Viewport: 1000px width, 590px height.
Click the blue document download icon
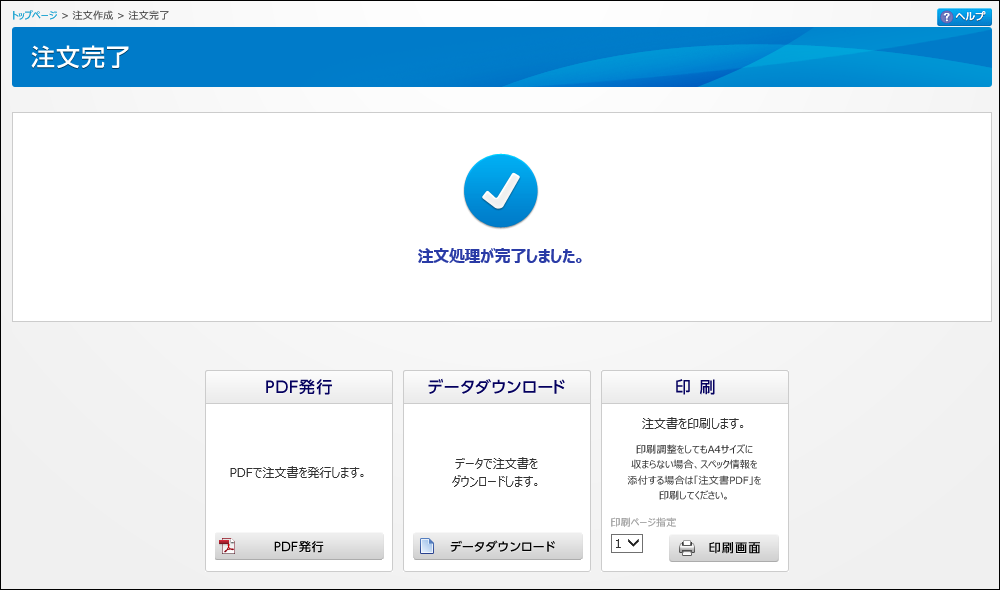[426, 546]
